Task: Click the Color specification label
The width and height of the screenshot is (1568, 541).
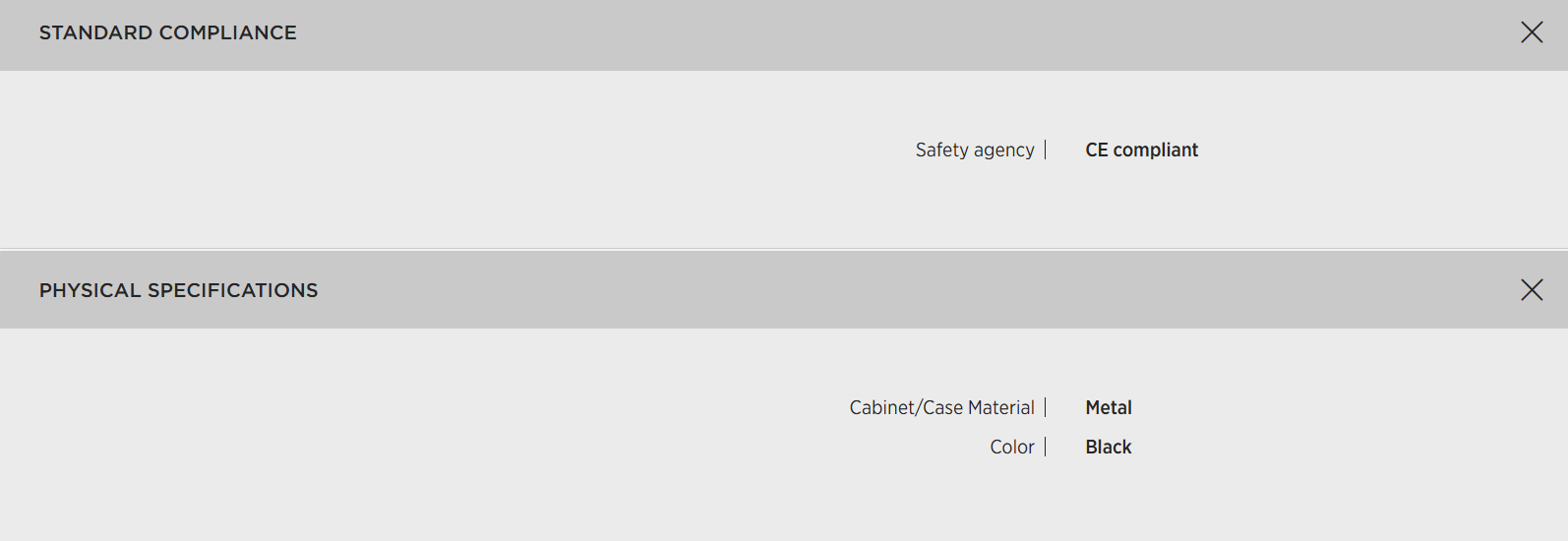Action: coord(1011,447)
